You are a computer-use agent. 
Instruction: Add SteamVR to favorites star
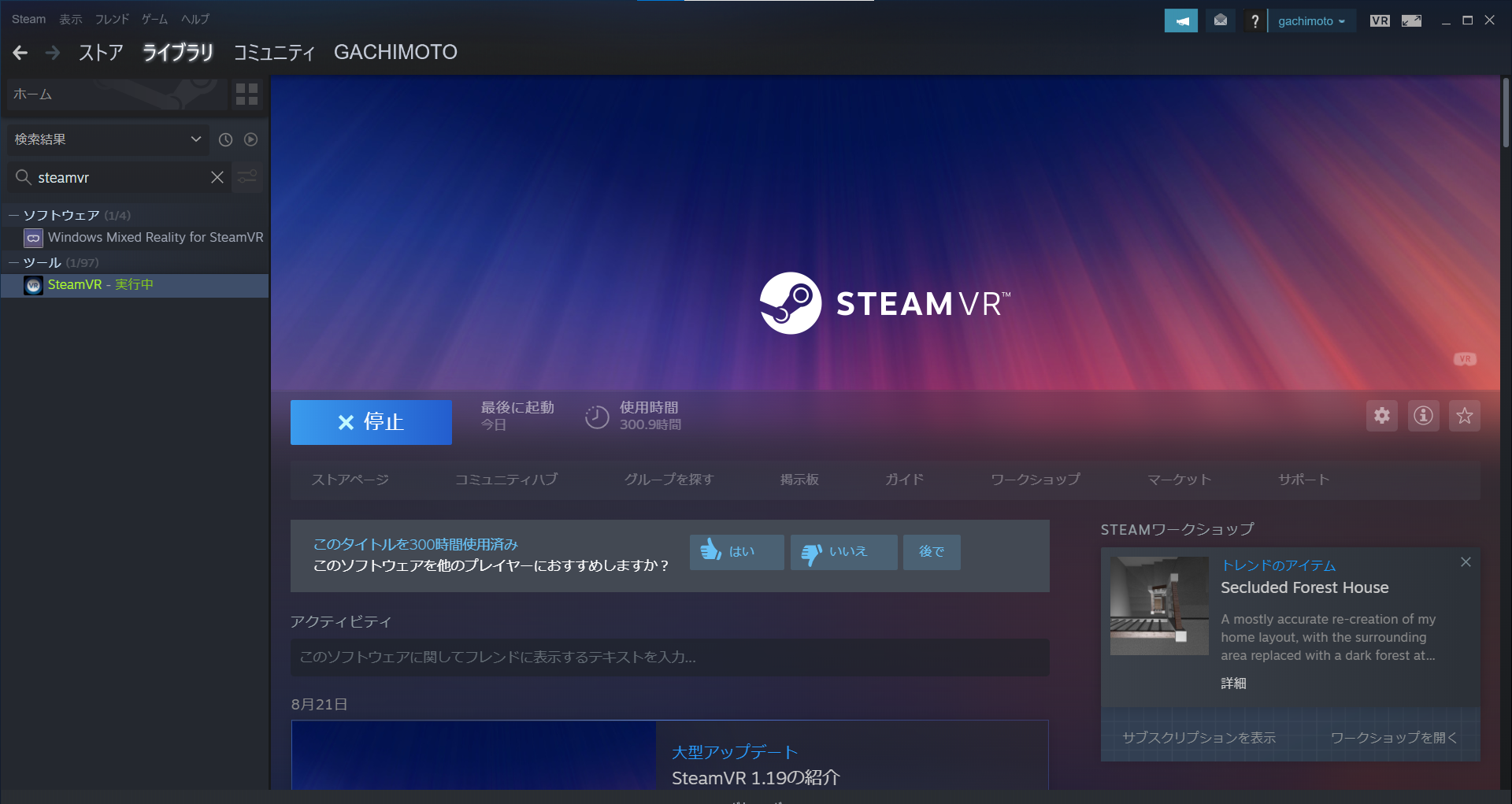1465,416
